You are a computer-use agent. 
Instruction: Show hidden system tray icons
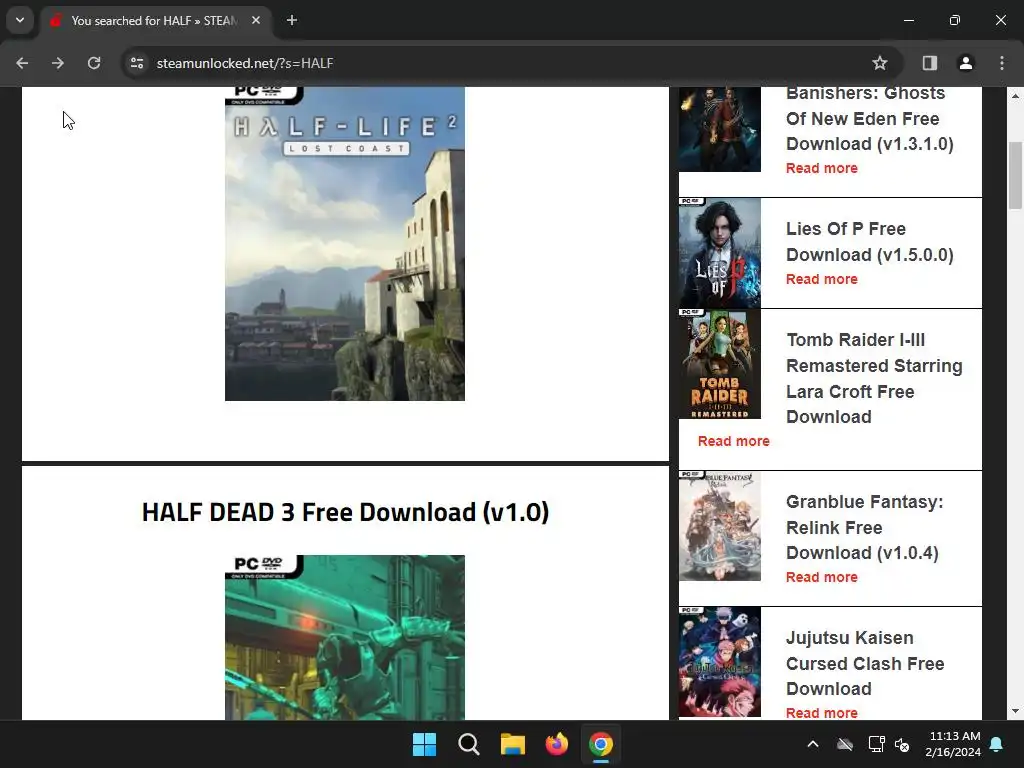pos(813,744)
